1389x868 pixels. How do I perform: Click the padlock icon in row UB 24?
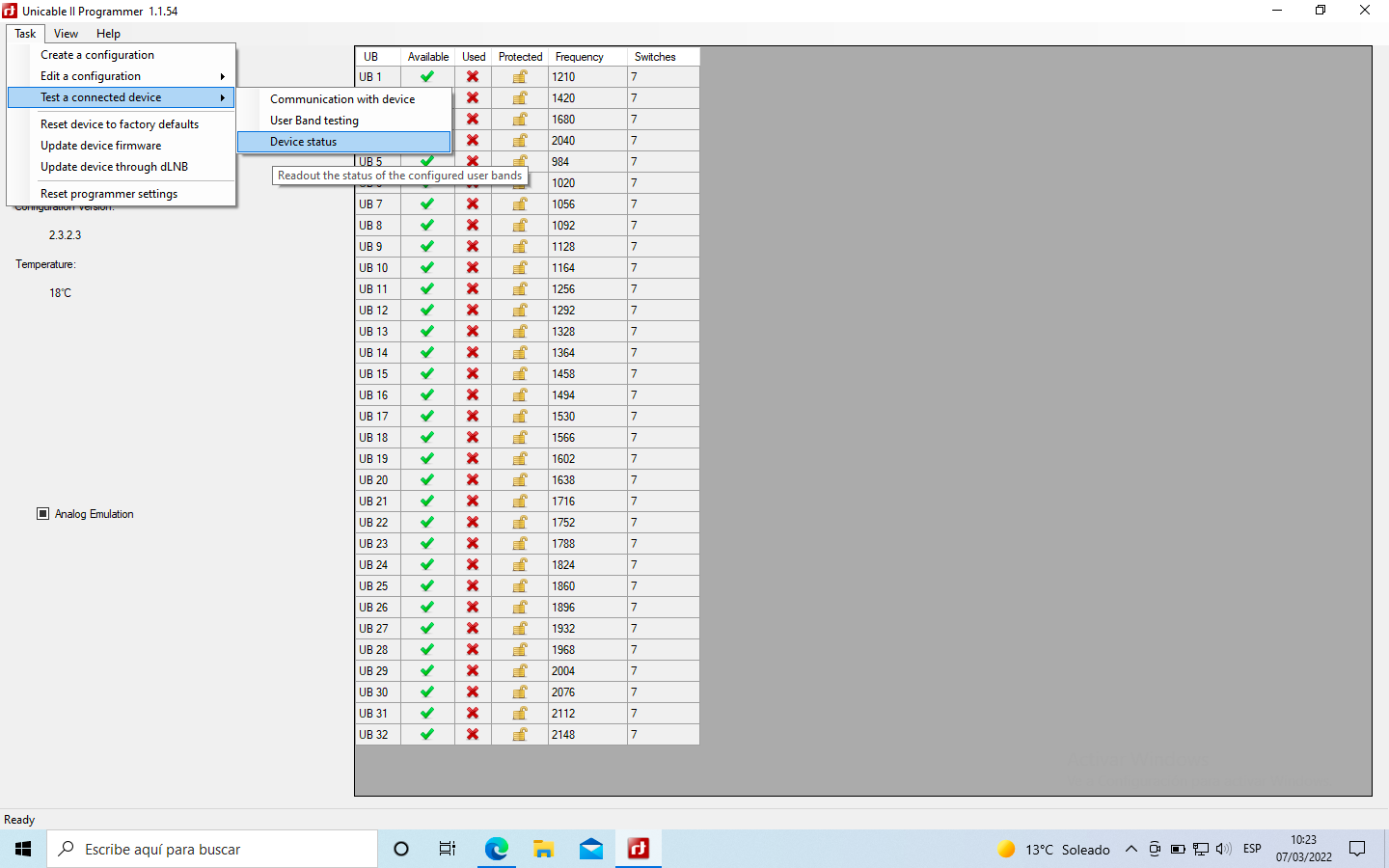[x=520, y=565]
